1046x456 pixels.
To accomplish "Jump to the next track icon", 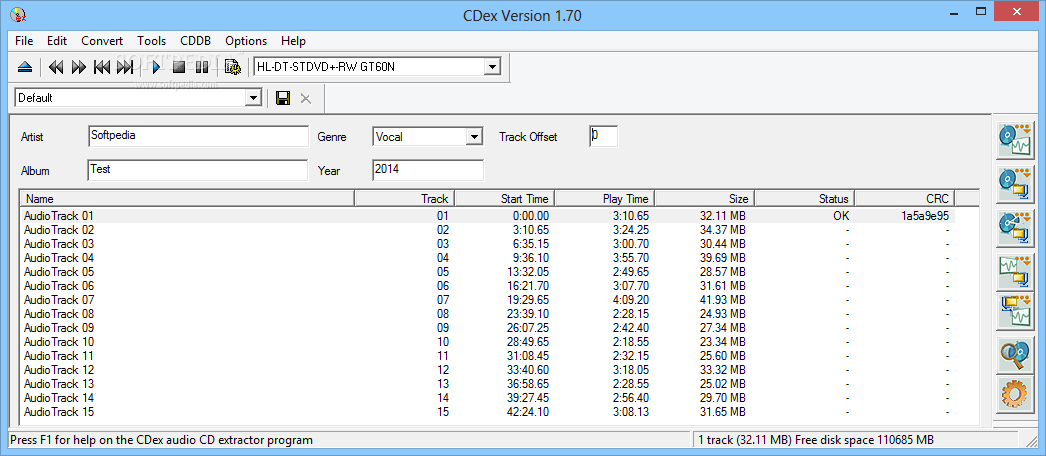I will [125, 67].
